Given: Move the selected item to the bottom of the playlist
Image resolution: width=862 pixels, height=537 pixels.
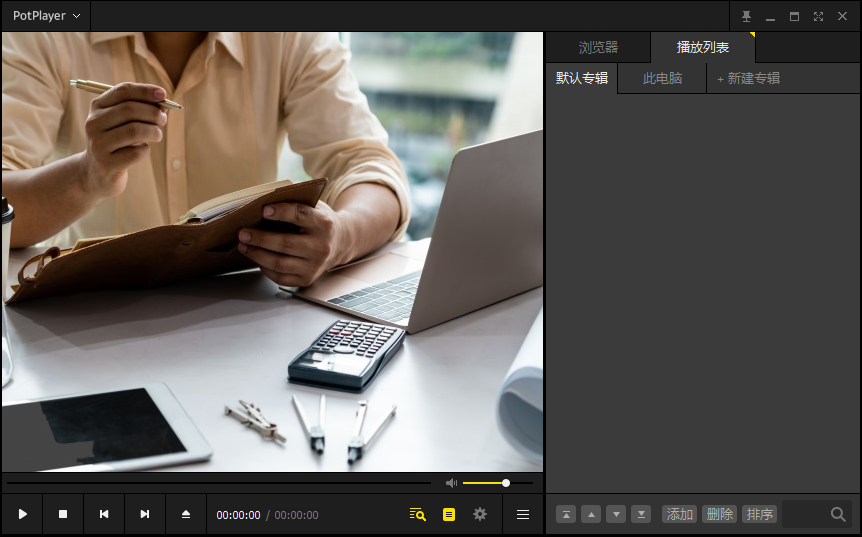Looking at the screenshot, I should [641, 514].
